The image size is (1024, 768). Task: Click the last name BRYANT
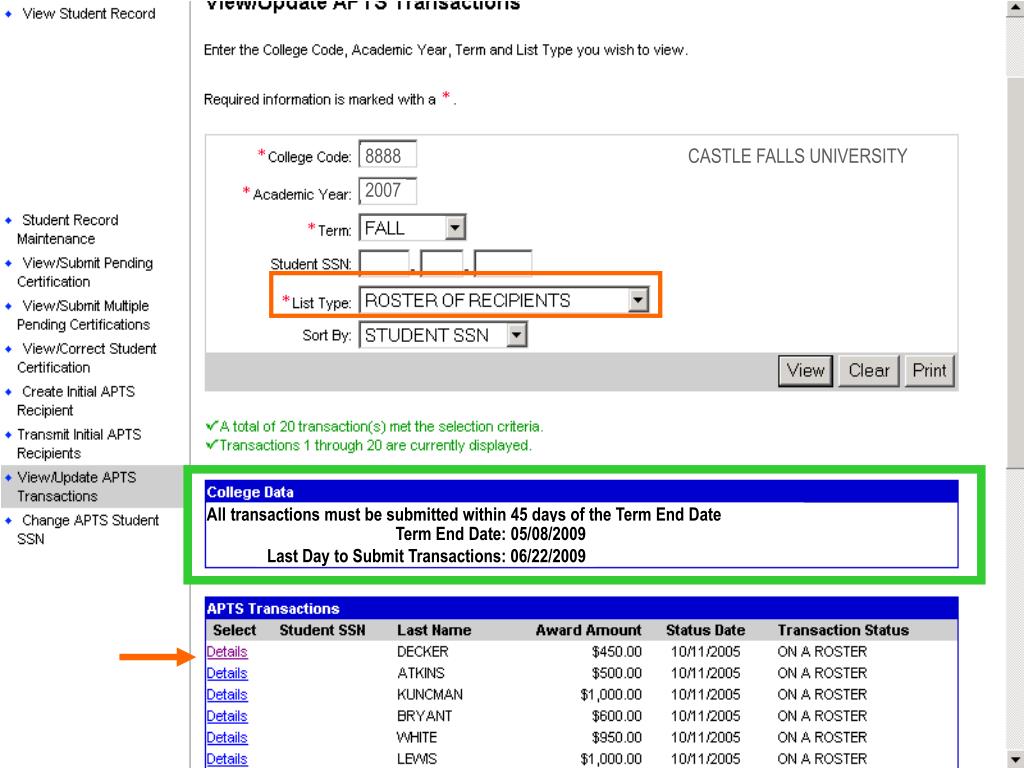[424, 716]
